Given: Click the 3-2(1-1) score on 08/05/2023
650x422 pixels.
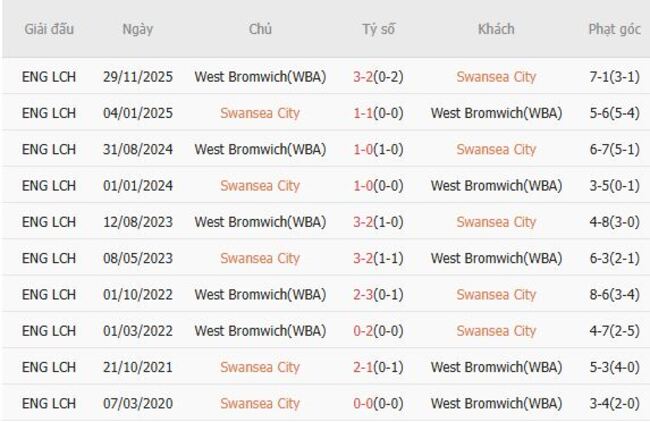Looking at the screenshot, I should pos(378,258).
